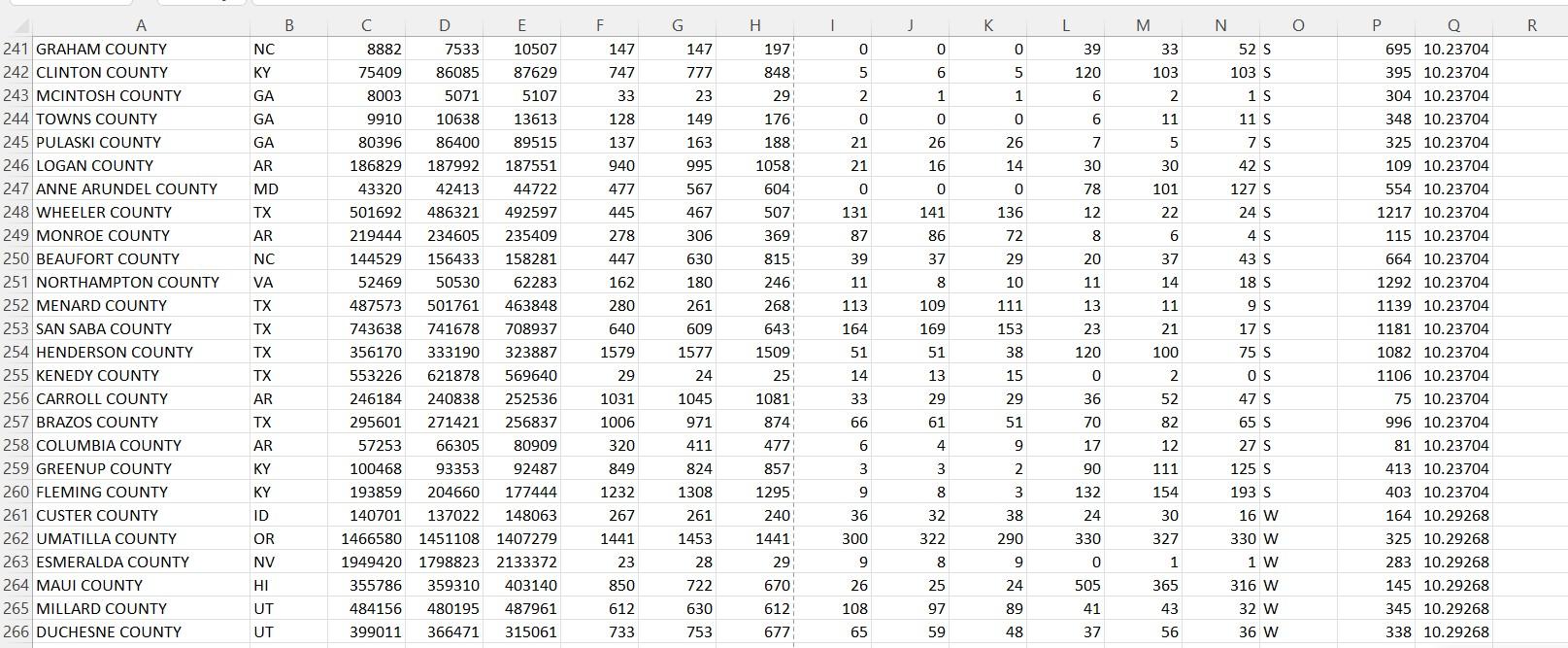The width and height of the screenshot is (1568, 648).
Task: Click cell GREENUP COUNTY
Action: click(x=141, y=468)
